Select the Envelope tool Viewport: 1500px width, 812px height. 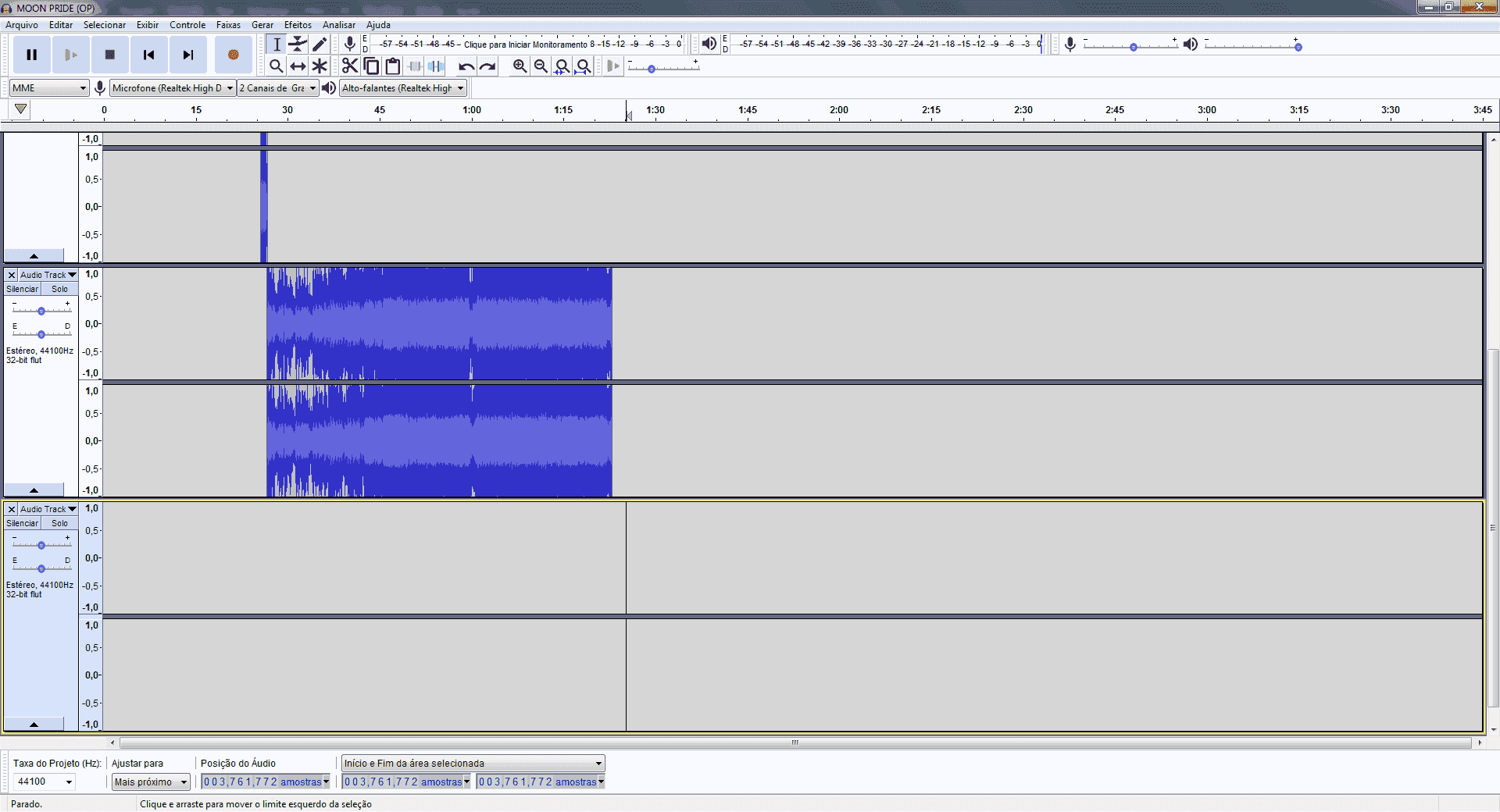coord(298,45)
